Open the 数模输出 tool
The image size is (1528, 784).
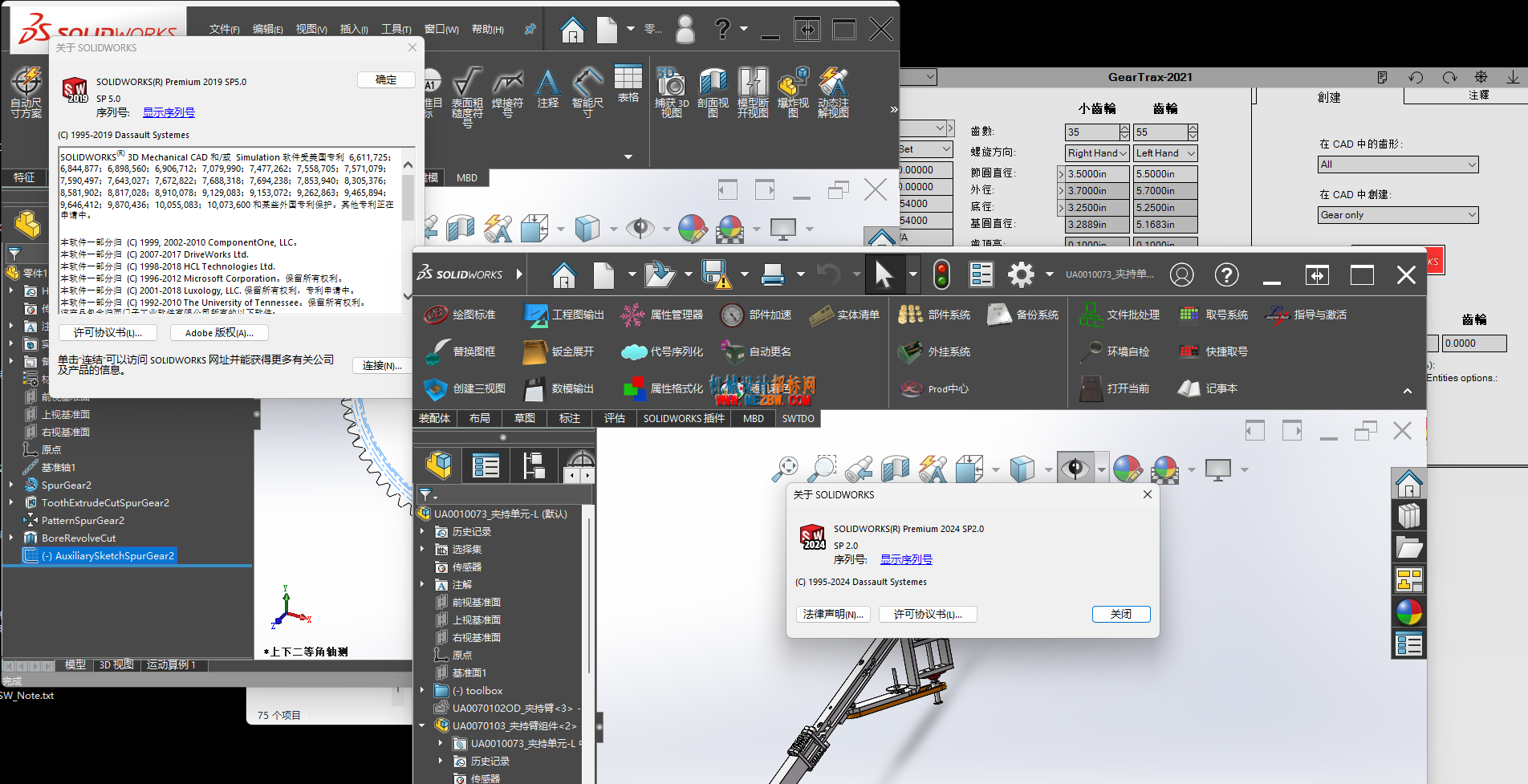pyautogui.click(x=559, y=388)
